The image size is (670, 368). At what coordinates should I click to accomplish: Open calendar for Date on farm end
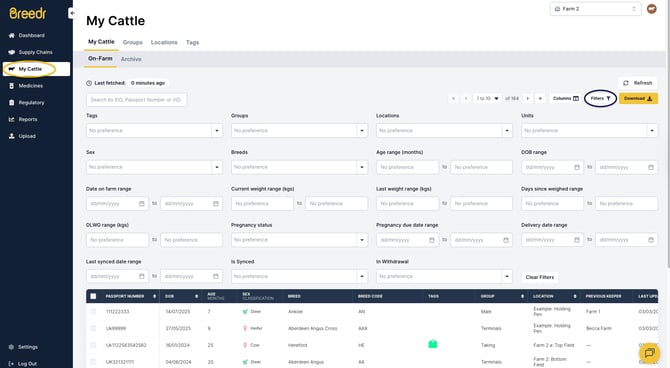(x=216, y=203)
